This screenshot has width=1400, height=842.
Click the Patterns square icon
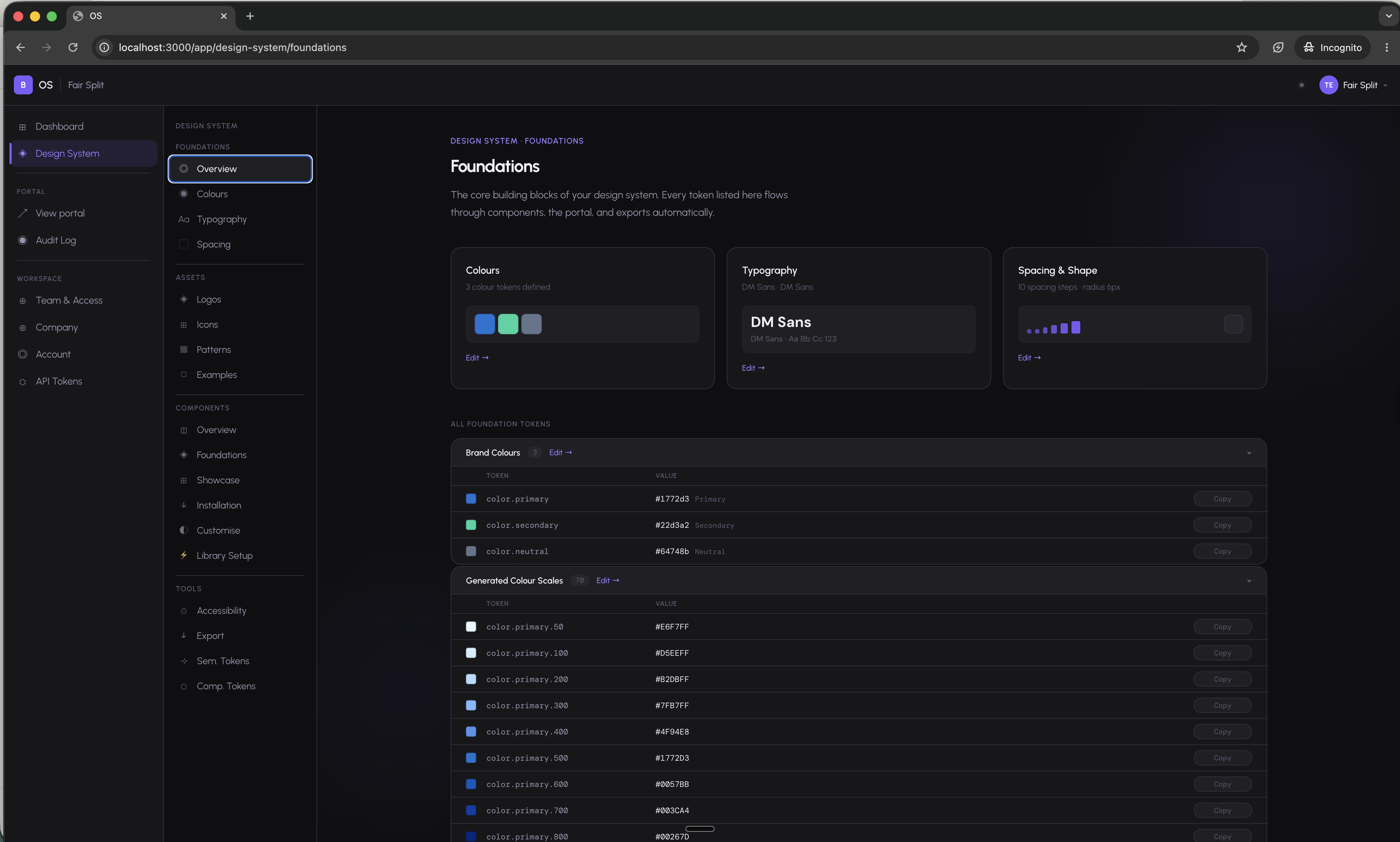[x=184, y=350]
